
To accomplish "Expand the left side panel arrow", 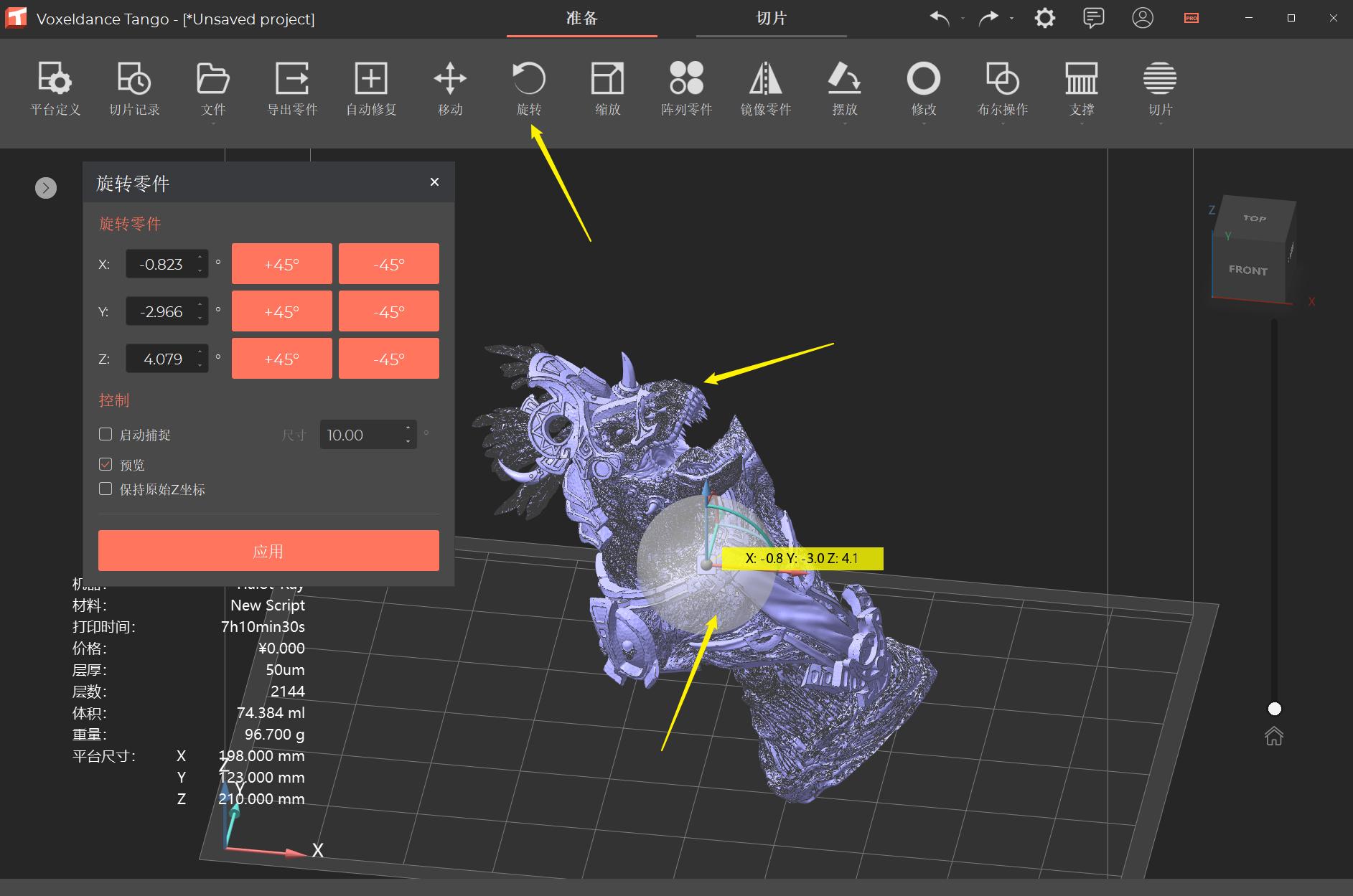I will point(45,187).
